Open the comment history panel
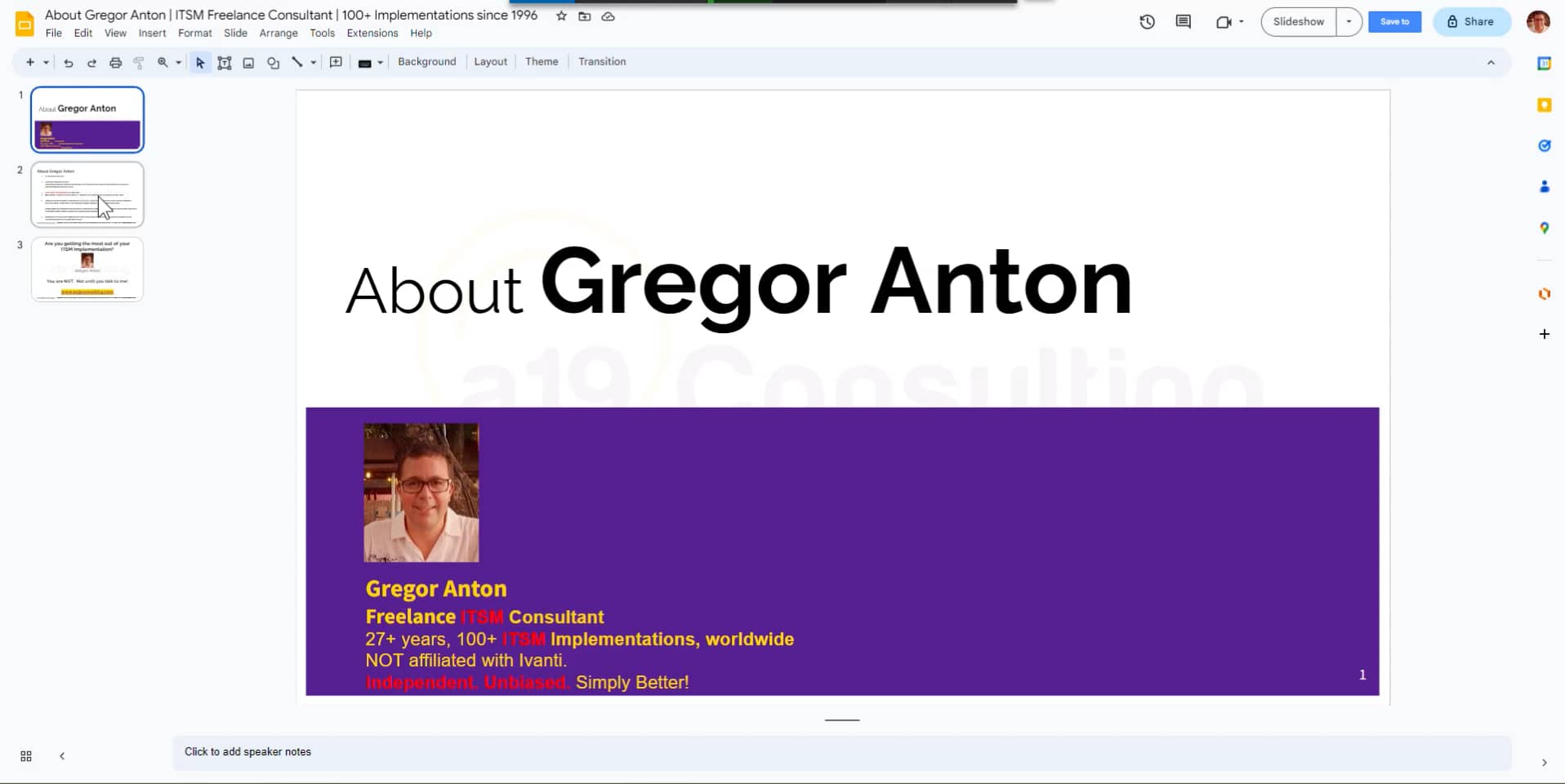 1182,22
